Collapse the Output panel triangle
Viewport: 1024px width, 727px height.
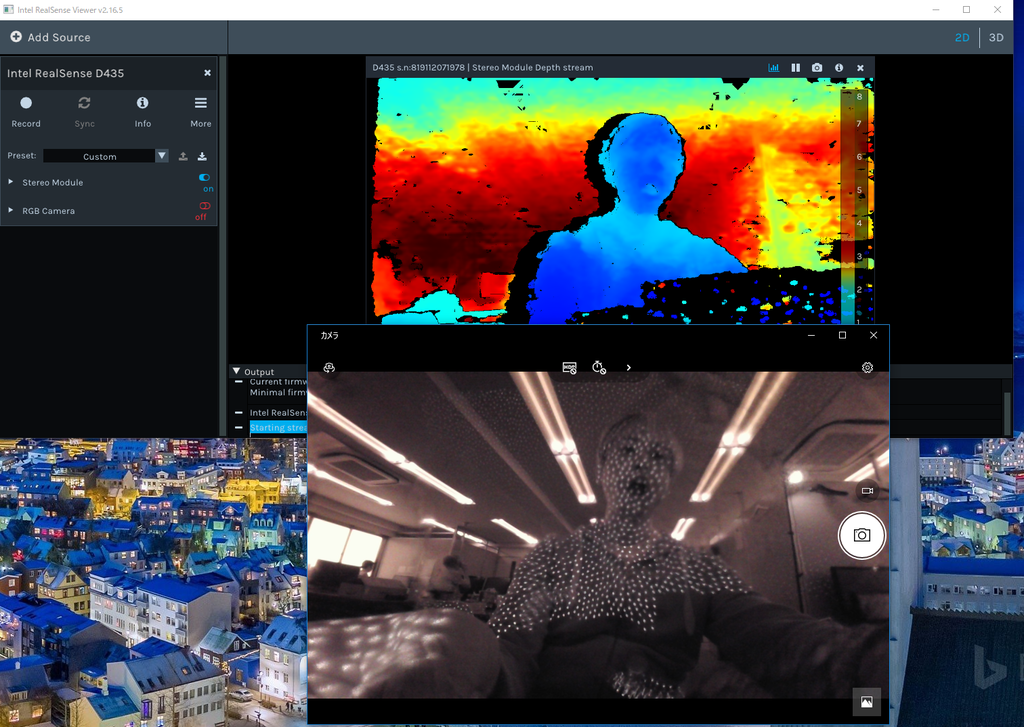click(x=236, y=371)
